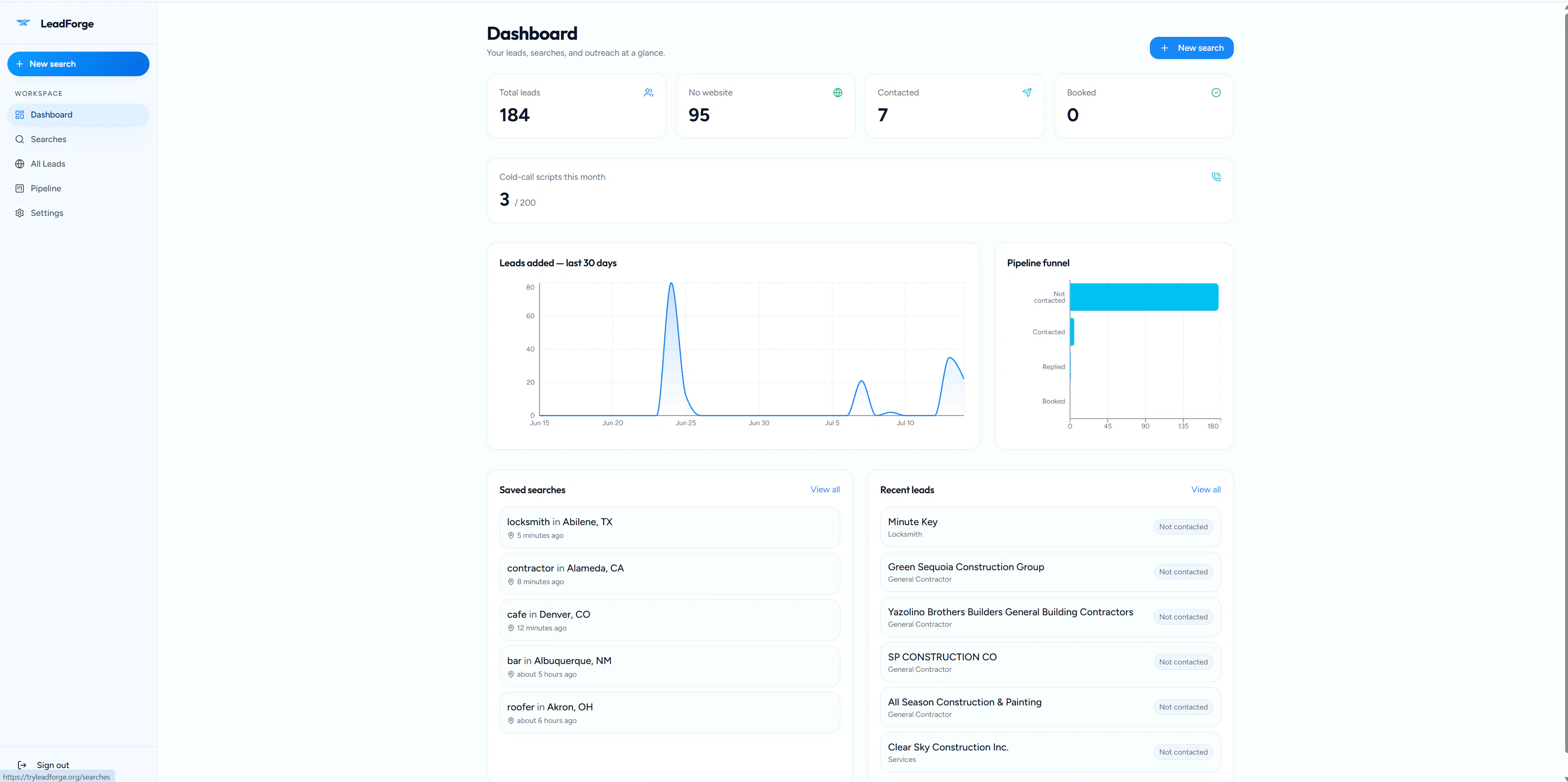This screenshot has width=1568, height=782.
Task: Click the plus icon in header New search button
Action: 1165,48
